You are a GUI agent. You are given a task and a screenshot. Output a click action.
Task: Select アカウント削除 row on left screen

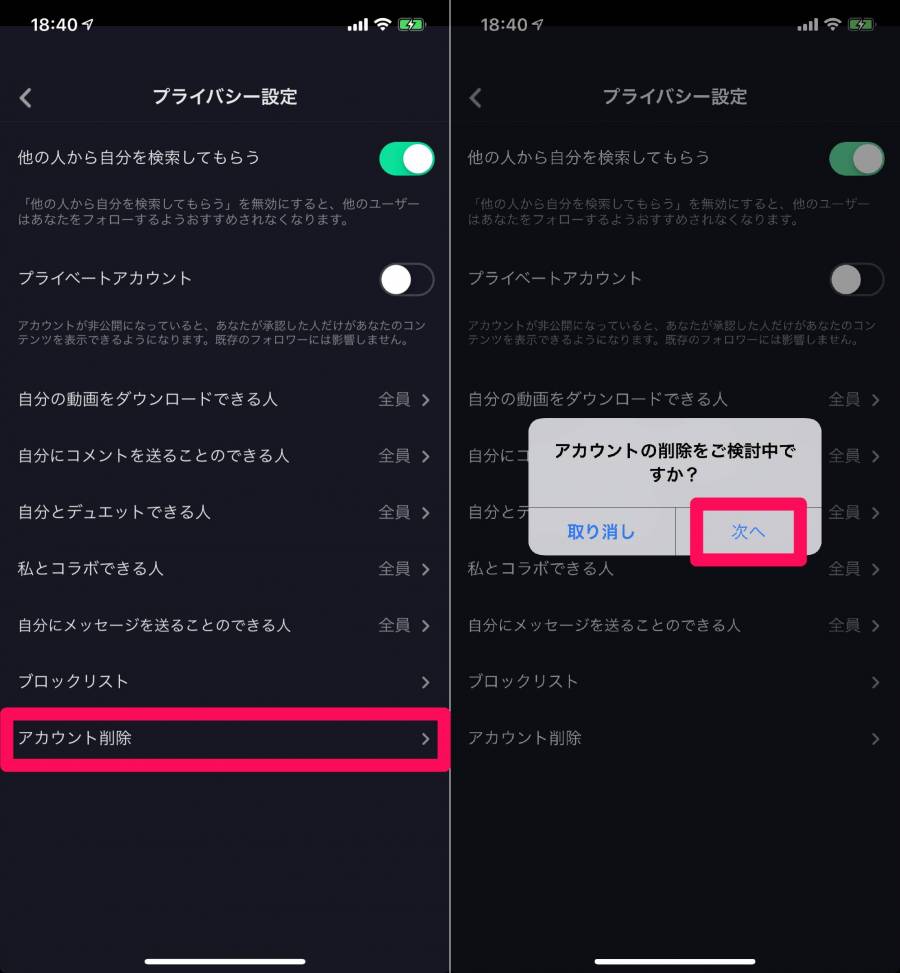click(225, 738)
